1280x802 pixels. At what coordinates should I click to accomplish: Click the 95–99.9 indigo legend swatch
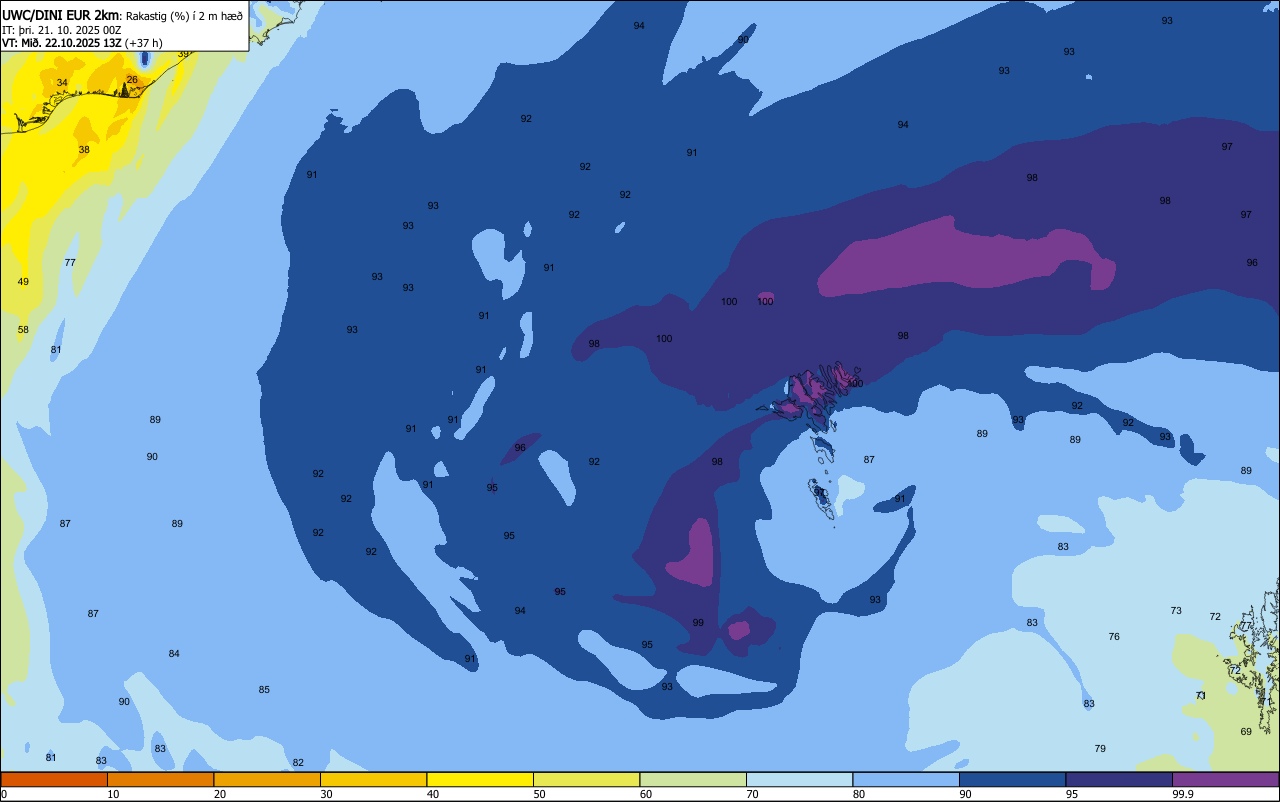(x=1119, y=779)
